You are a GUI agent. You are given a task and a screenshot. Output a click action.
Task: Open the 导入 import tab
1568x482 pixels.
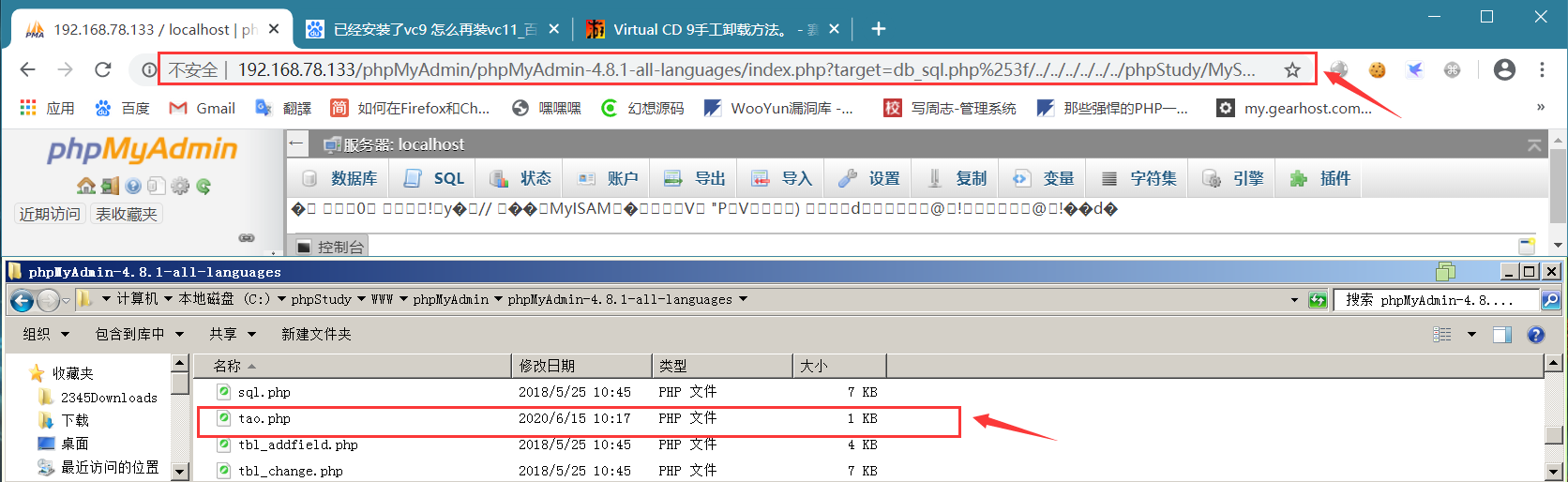coord(782,178)
